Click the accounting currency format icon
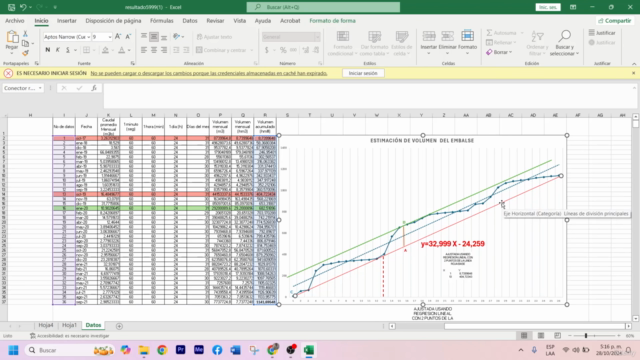 pyautogui.click(x=267, y=50)
